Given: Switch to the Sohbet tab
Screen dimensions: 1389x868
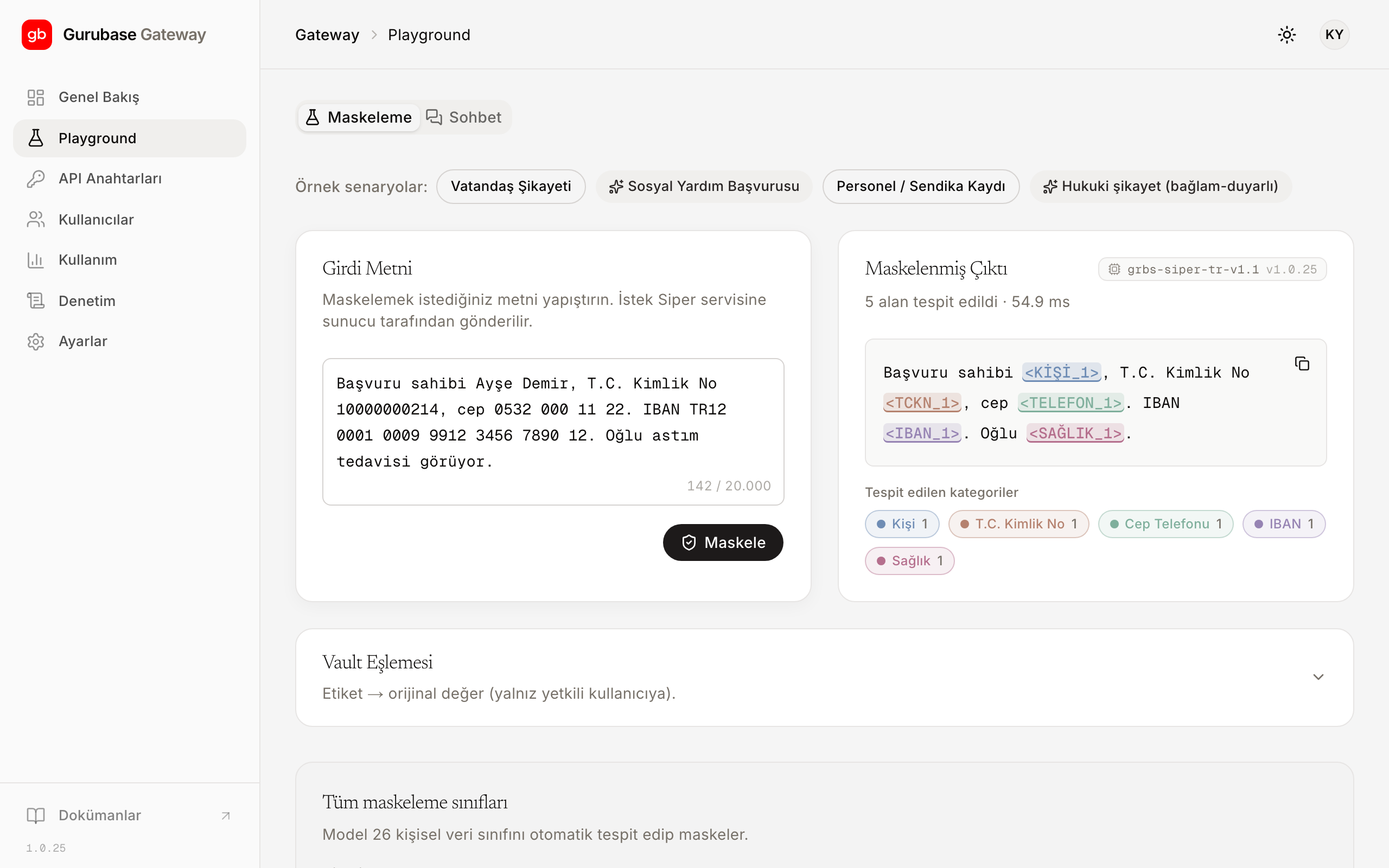Looking at the screenshot, I should (x=464, y=118).
